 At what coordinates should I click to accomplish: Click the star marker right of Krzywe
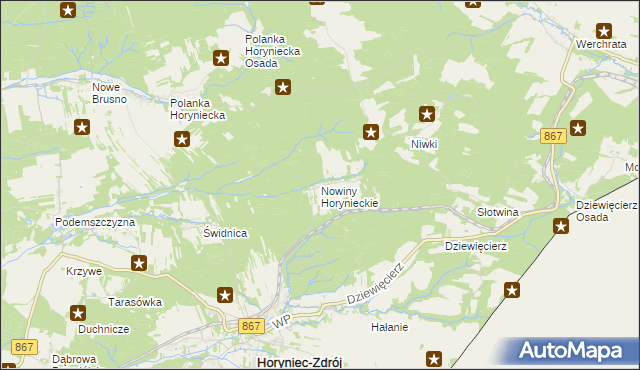point(139,263)
